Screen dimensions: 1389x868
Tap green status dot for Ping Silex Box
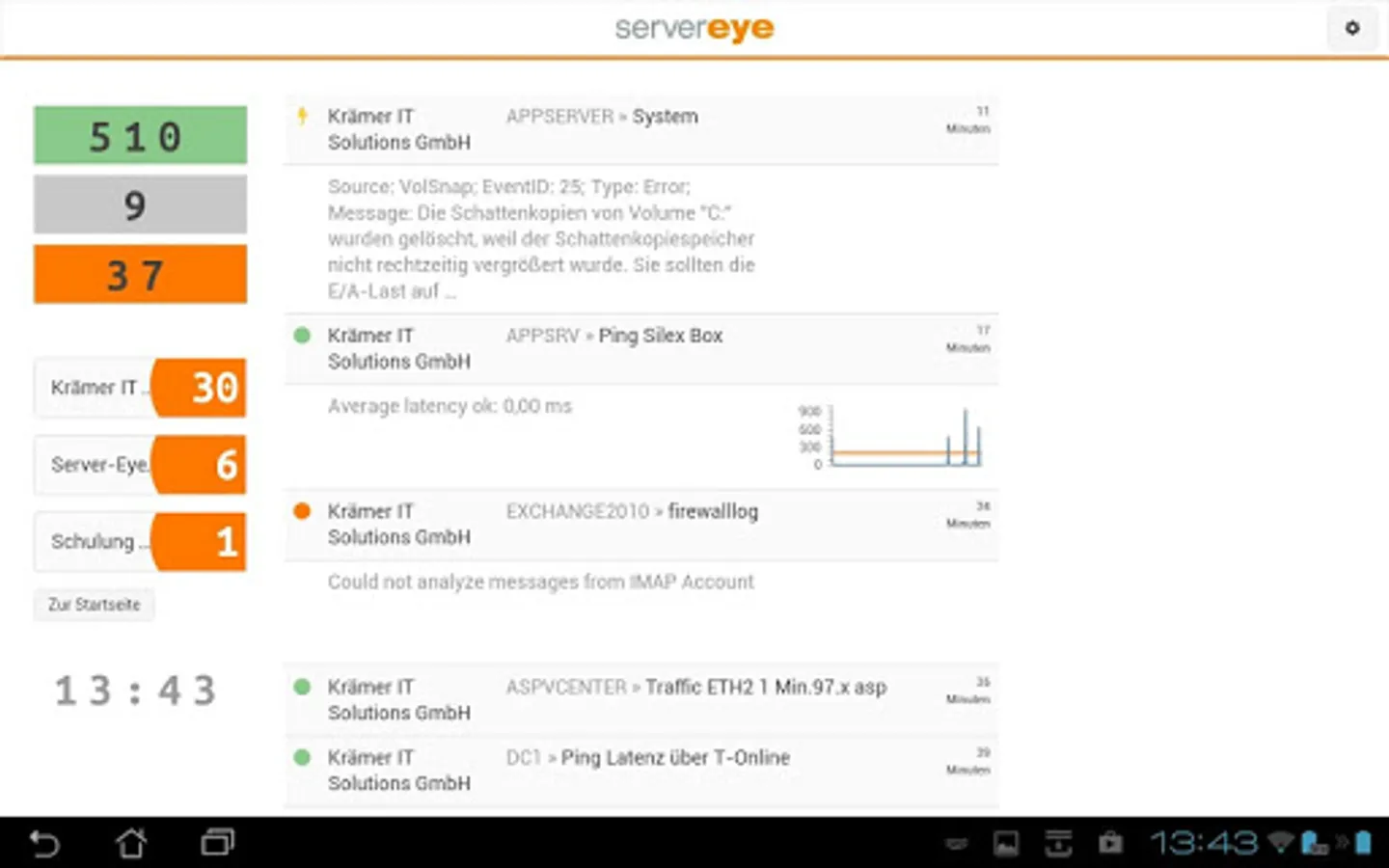point(302,336)
